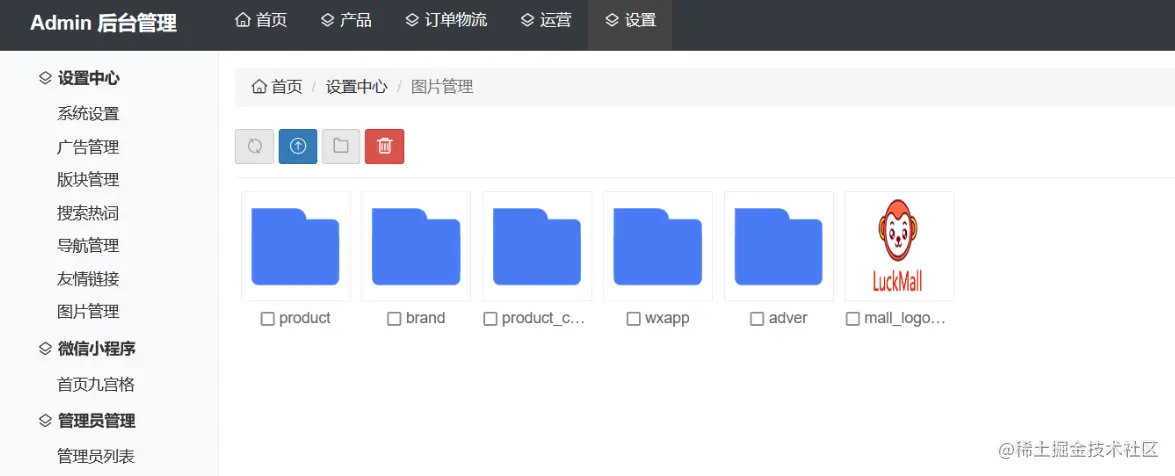
Task: Open the product_c... folder icon
Action: pyautogui.click(x=537, y=247)
